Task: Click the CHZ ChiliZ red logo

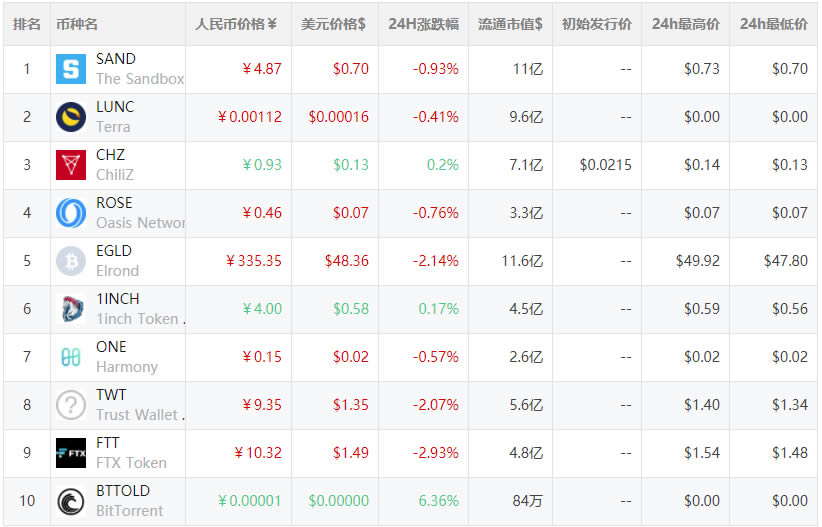Action: click(71, 165)
